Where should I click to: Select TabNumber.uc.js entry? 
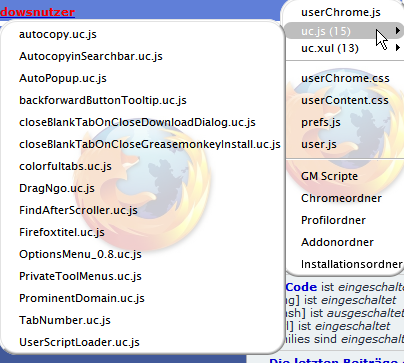point(65,320)
